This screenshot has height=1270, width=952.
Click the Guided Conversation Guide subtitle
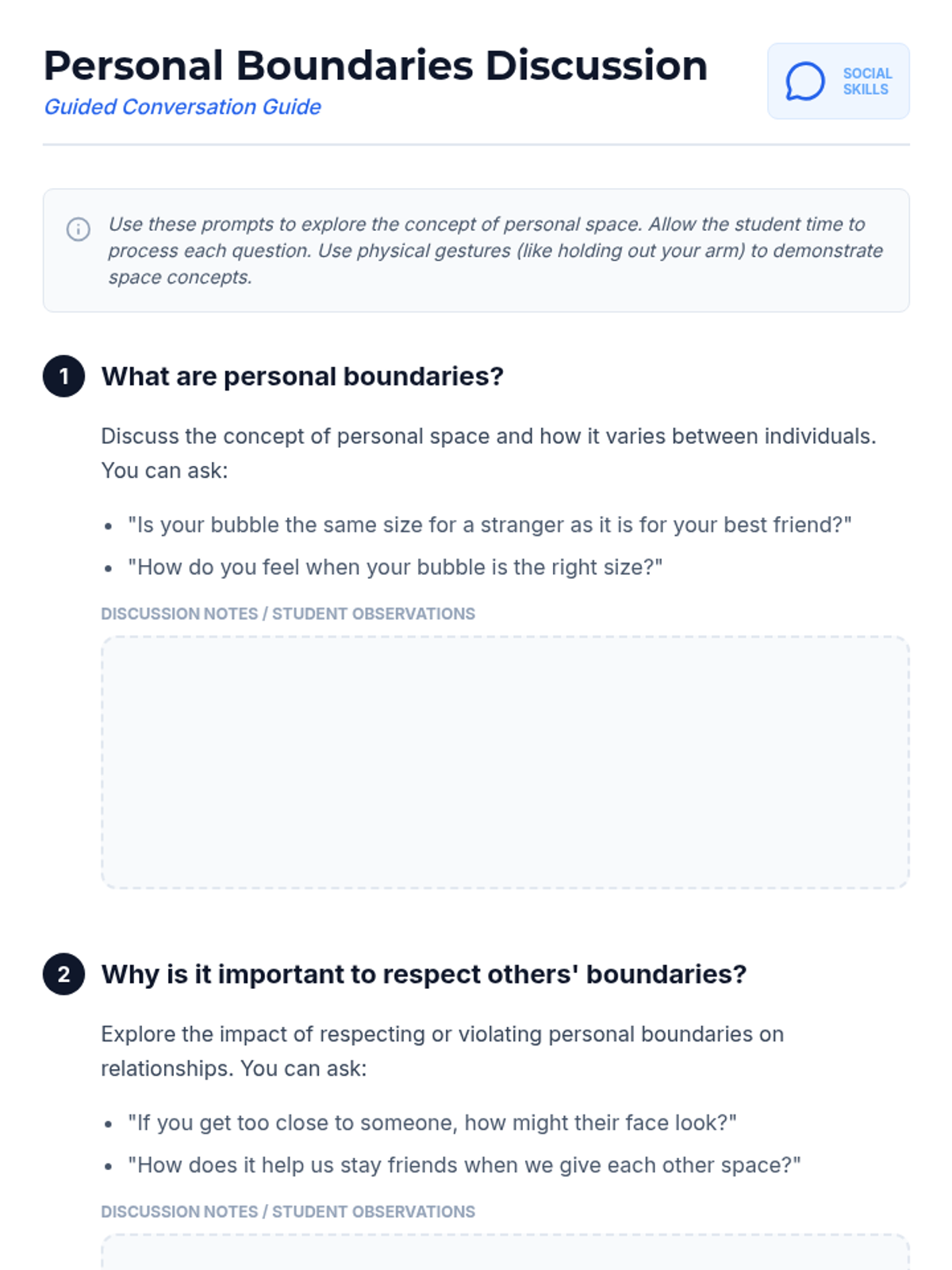click(x=182, y=107)
